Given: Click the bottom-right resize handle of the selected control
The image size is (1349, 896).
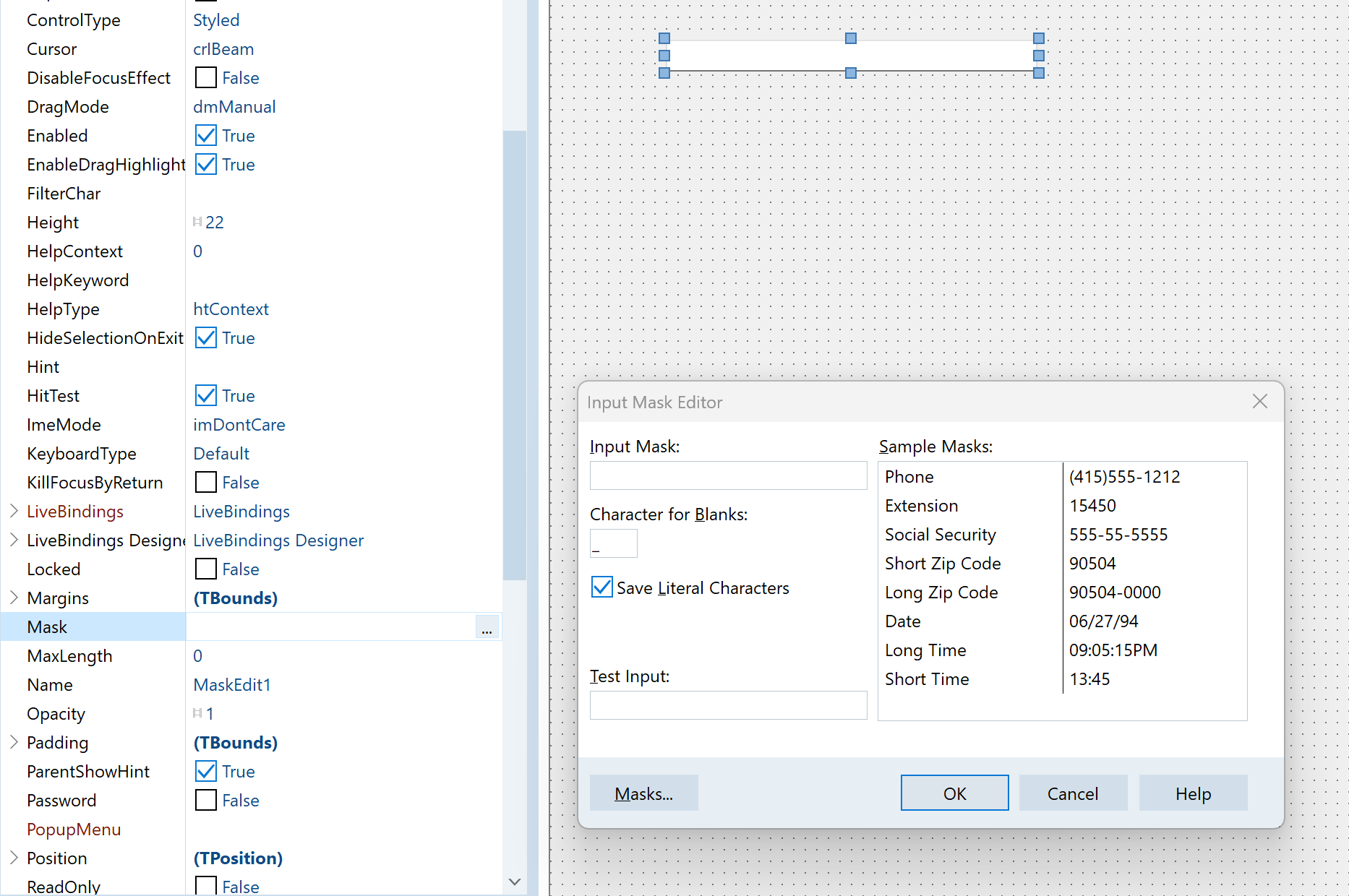Looking at the screenshot, I should point(1038,73).
